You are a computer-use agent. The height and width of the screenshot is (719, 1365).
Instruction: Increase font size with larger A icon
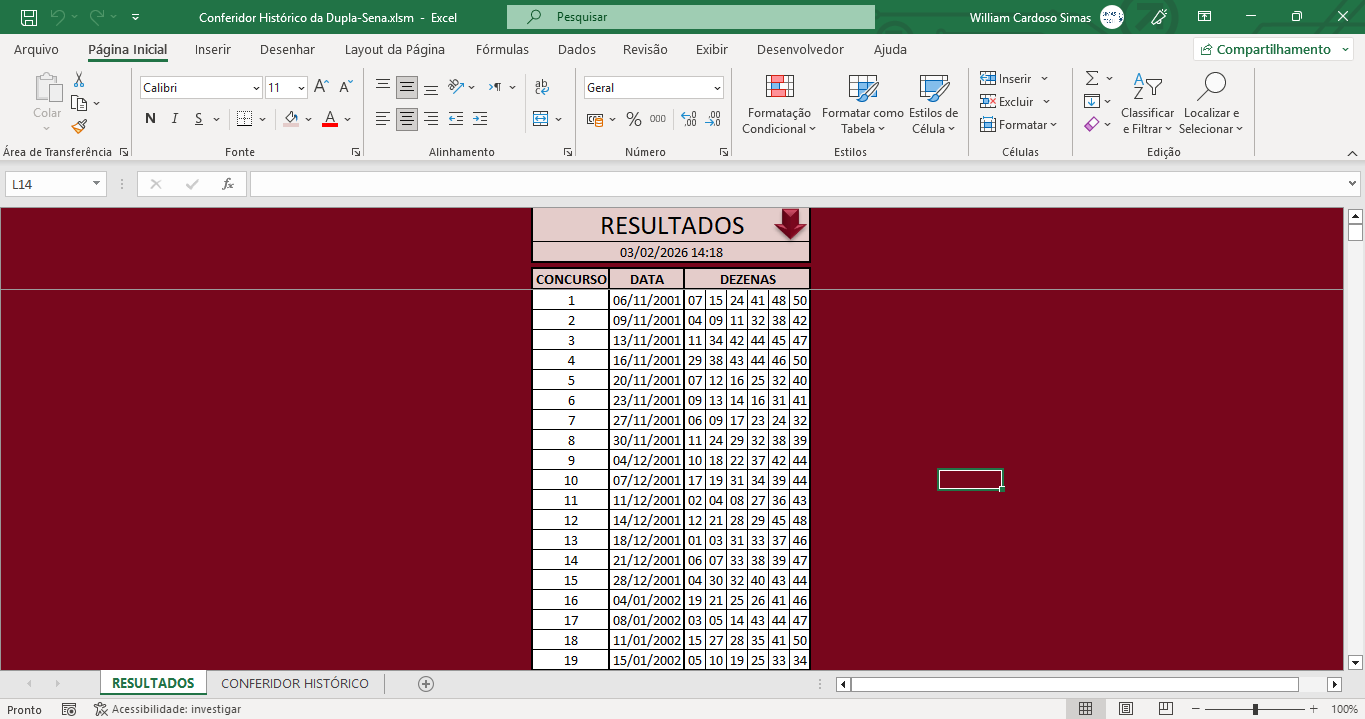tap(321, 88)
